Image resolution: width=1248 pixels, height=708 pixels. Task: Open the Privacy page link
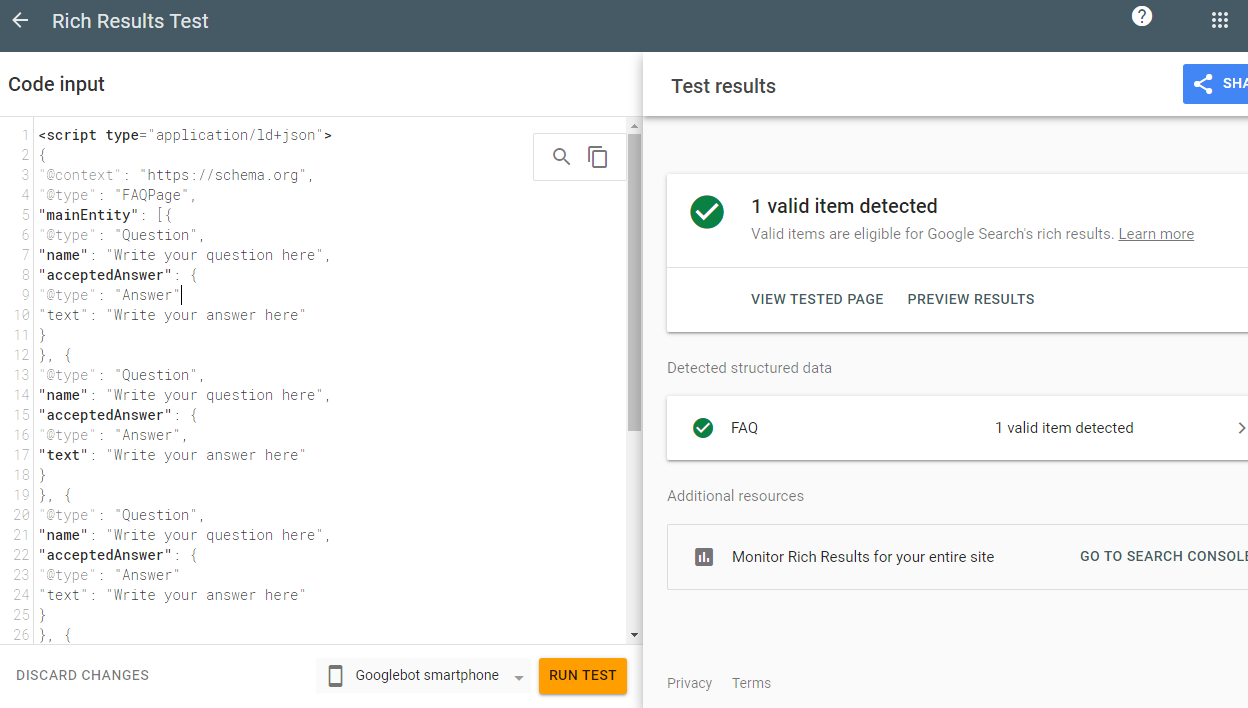(x=689, y=683)
